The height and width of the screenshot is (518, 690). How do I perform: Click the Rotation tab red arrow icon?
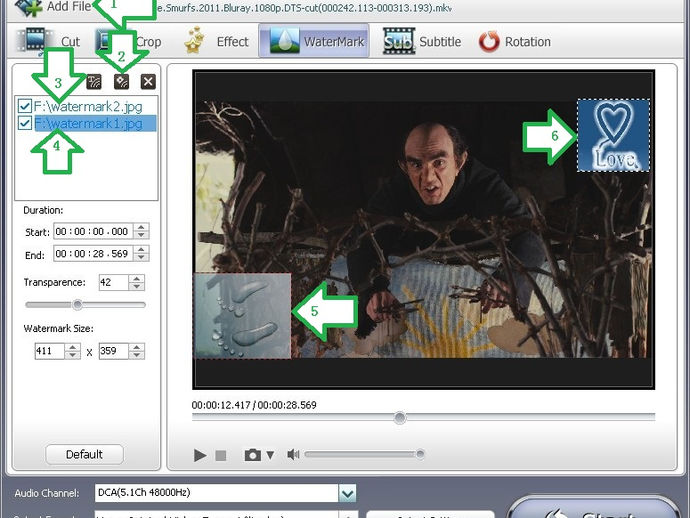(x=489, y=41)
